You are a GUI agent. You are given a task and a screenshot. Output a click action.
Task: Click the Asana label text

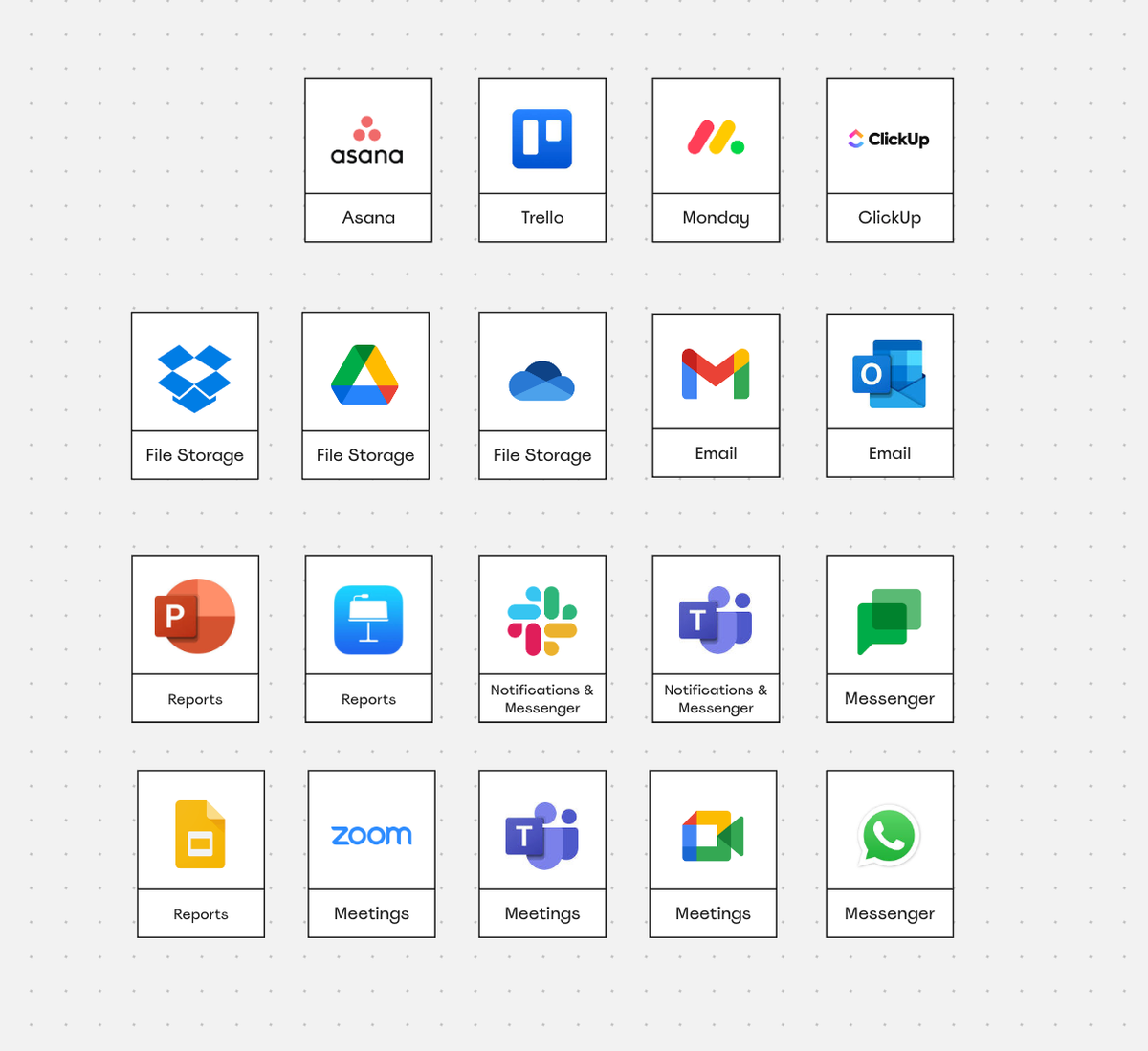click(368, 218)
